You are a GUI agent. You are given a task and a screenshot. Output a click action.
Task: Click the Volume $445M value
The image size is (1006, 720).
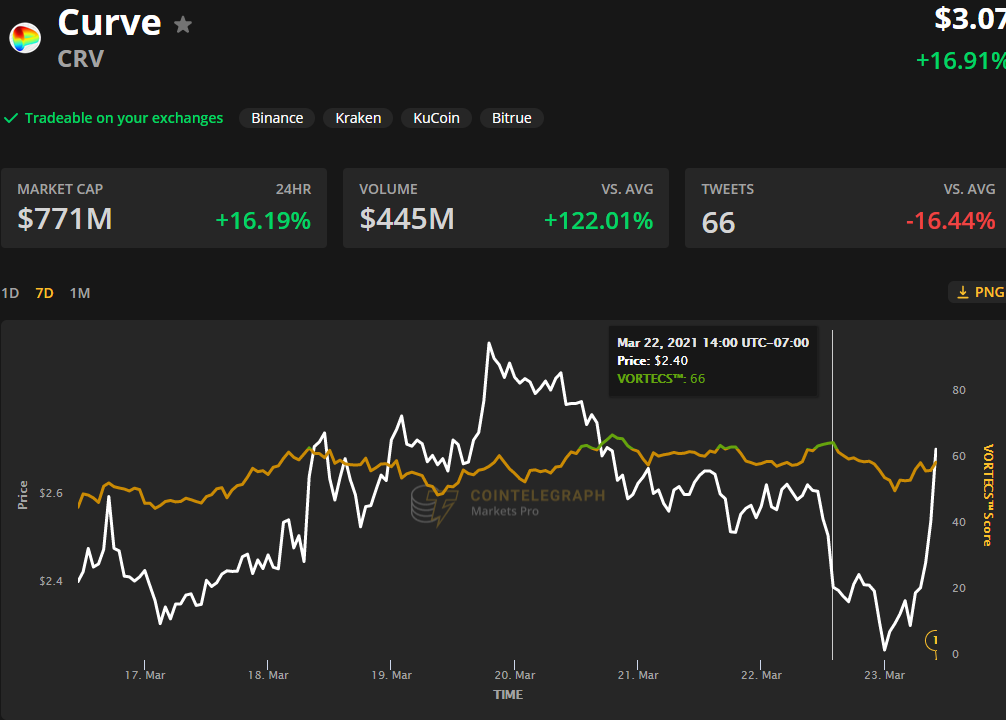click(407, 219)
